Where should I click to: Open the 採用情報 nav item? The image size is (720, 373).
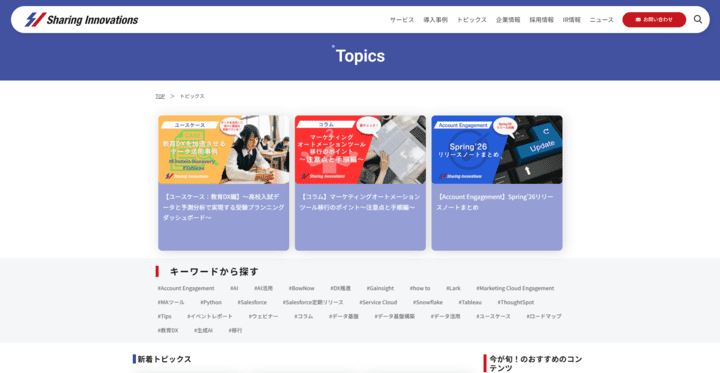(x=541, y=20)
